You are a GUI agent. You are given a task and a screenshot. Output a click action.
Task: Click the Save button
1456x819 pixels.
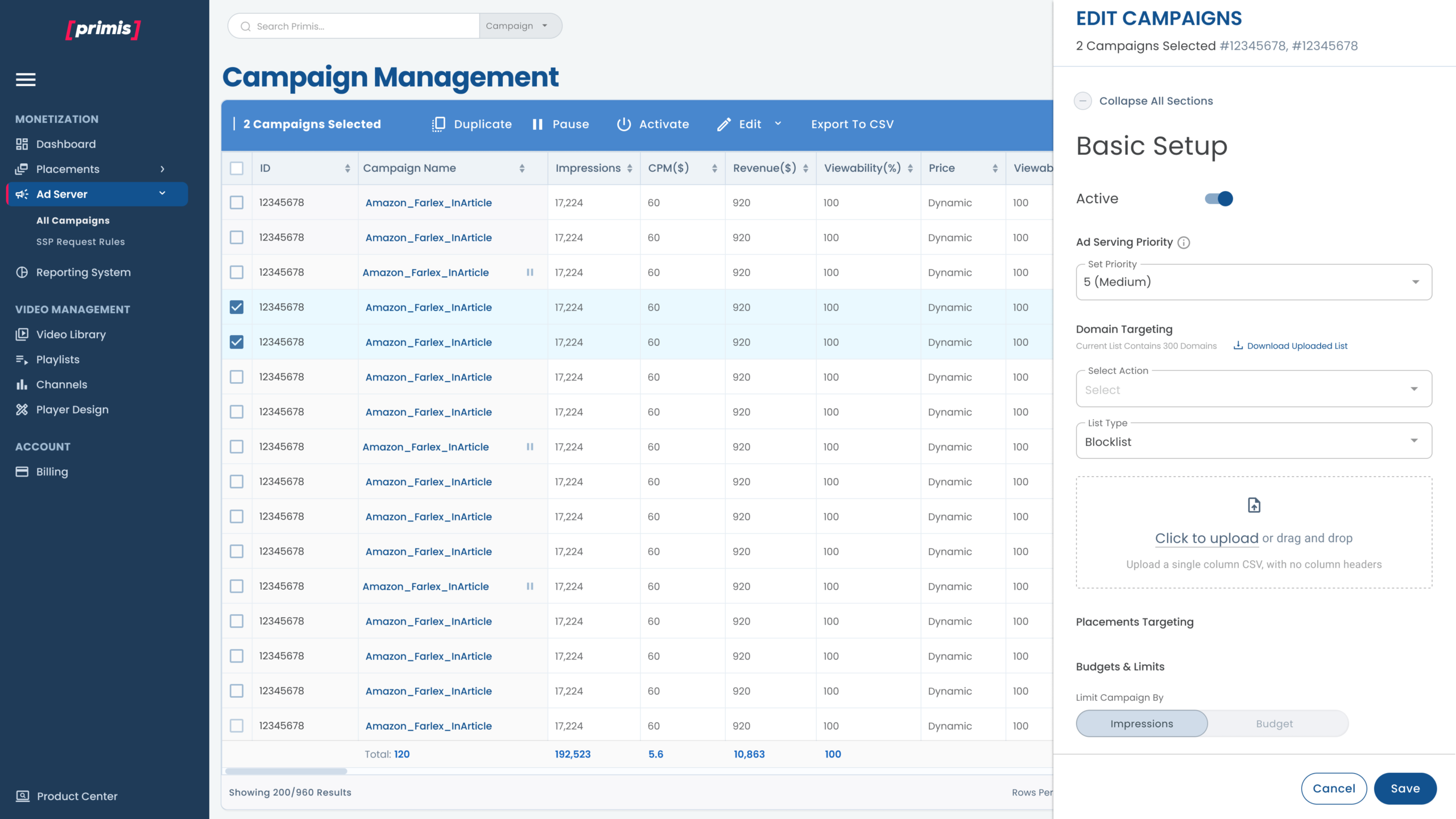click(1405, 788)
